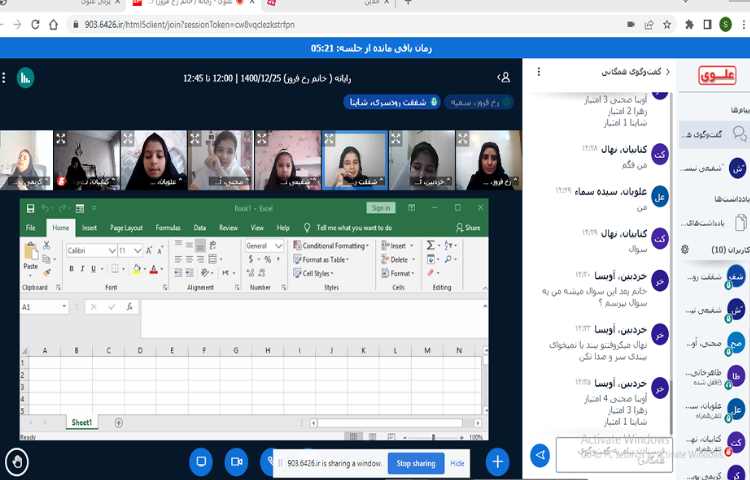This screenshot has width=750, height=480.
Task: Click the browser bookmark star icon
Action: [667, 24]
